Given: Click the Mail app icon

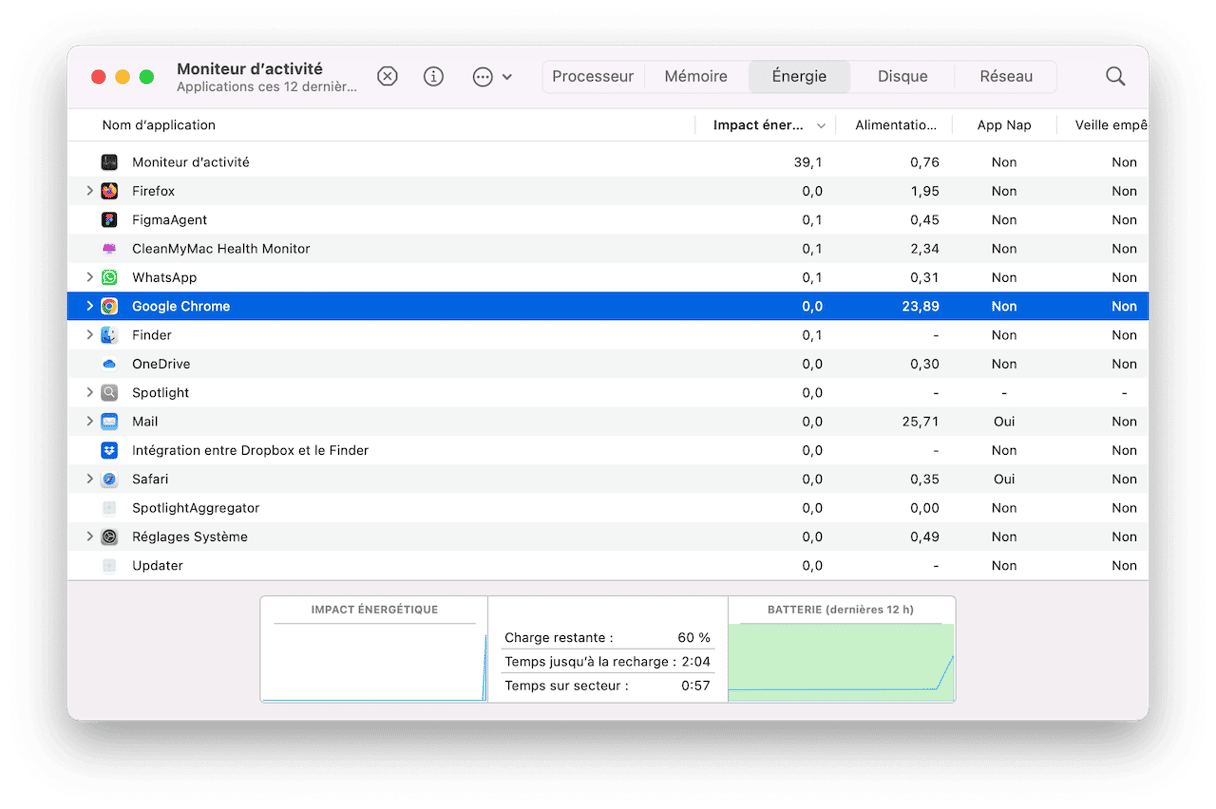Looking at the screenshot, I should [x=110, y=422].
